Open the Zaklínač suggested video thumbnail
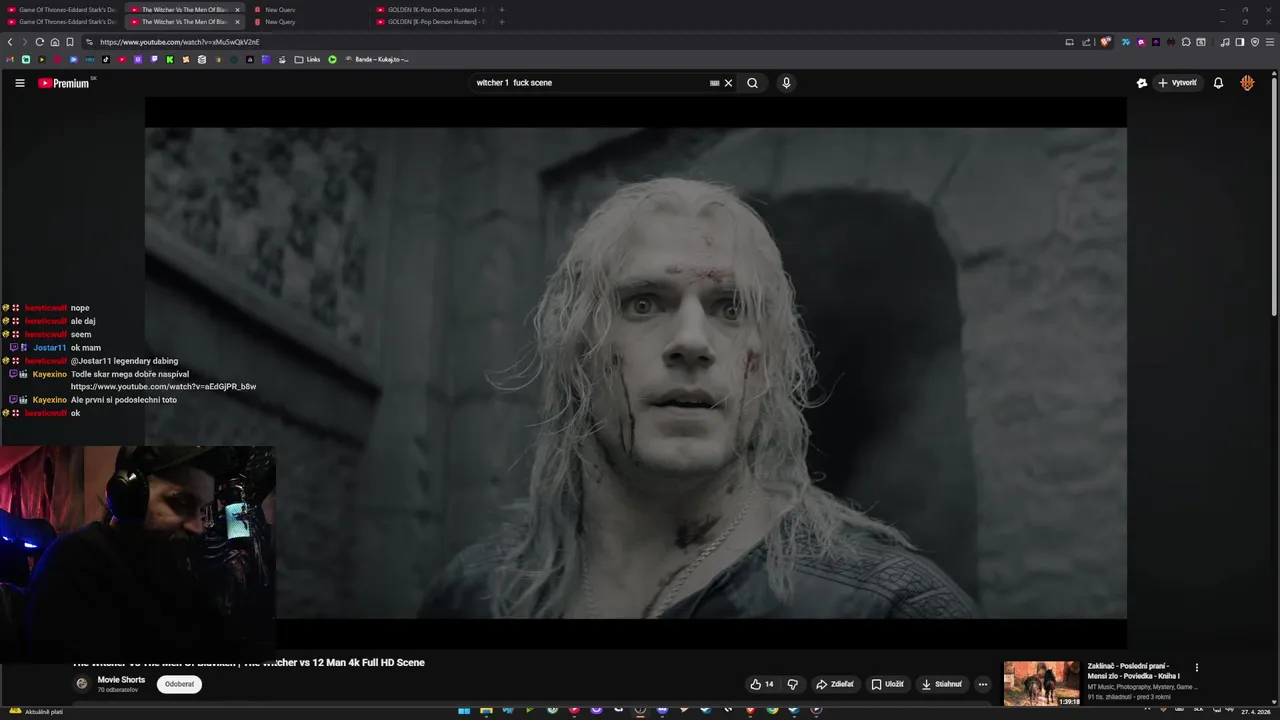Screen dimensions: 1280x720 pyautogui.click(x=1042, y=683)
